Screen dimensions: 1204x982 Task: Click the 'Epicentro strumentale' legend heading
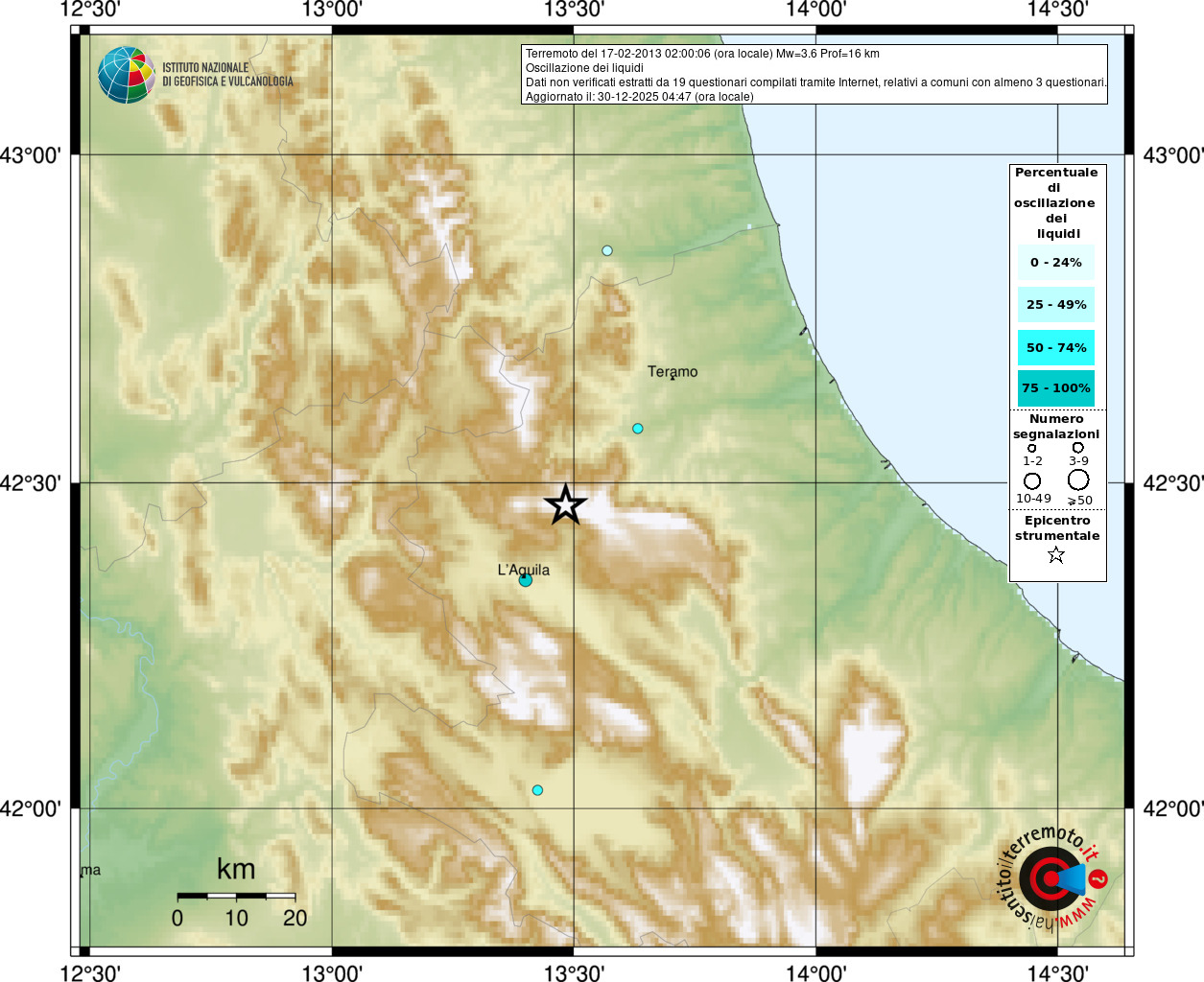tap(1057, 528)
